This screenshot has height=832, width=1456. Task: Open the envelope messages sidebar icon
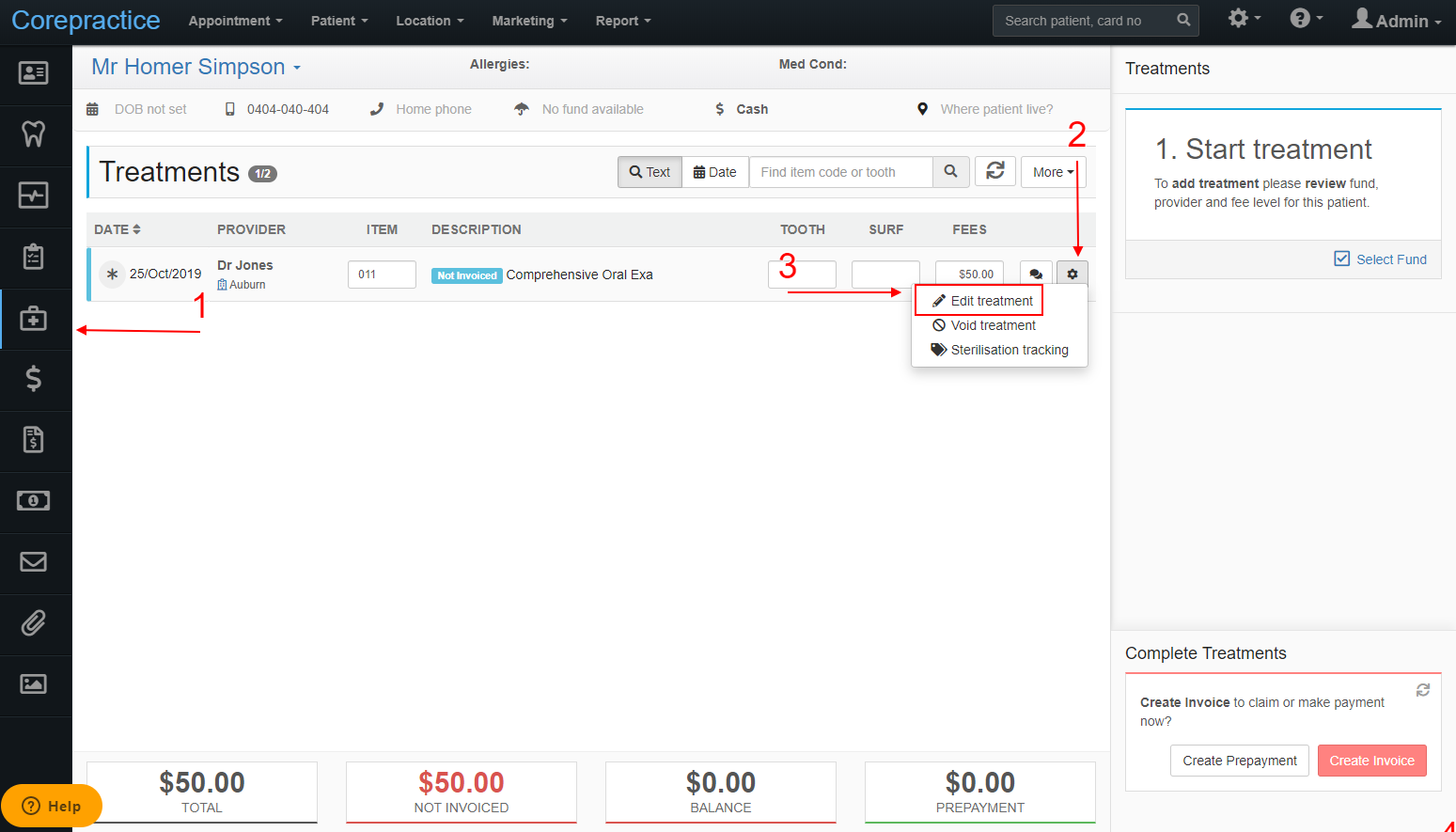click(34, 562)
